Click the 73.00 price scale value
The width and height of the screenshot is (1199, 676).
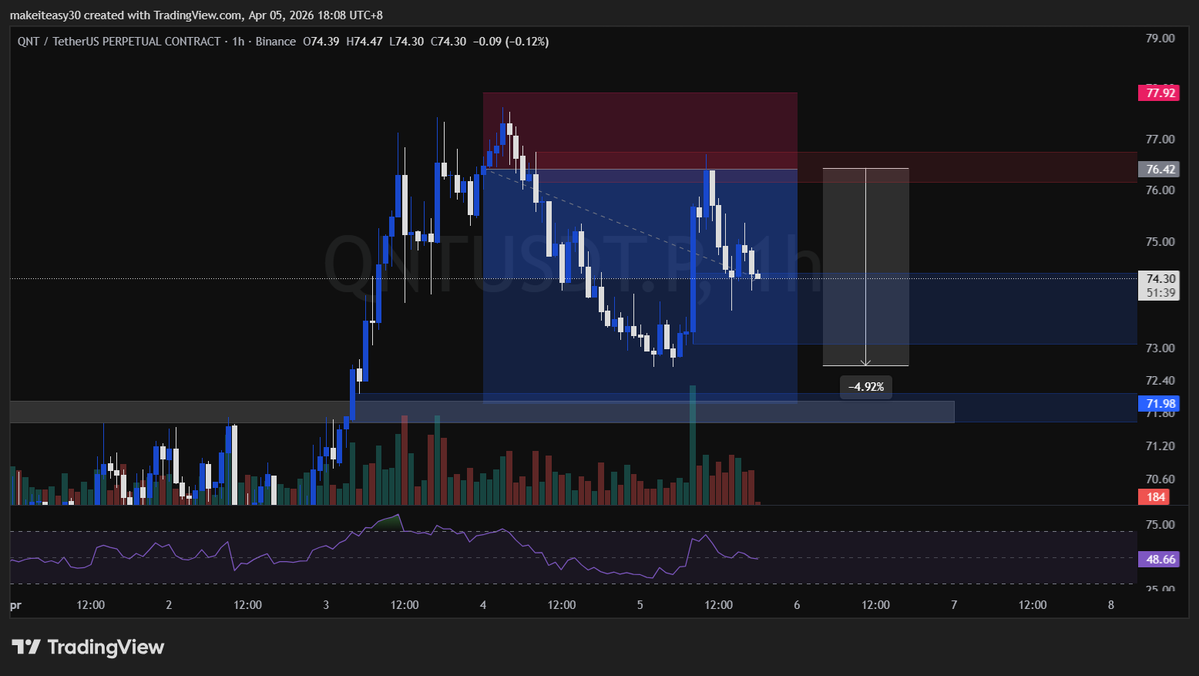[x=1160, y=348]
